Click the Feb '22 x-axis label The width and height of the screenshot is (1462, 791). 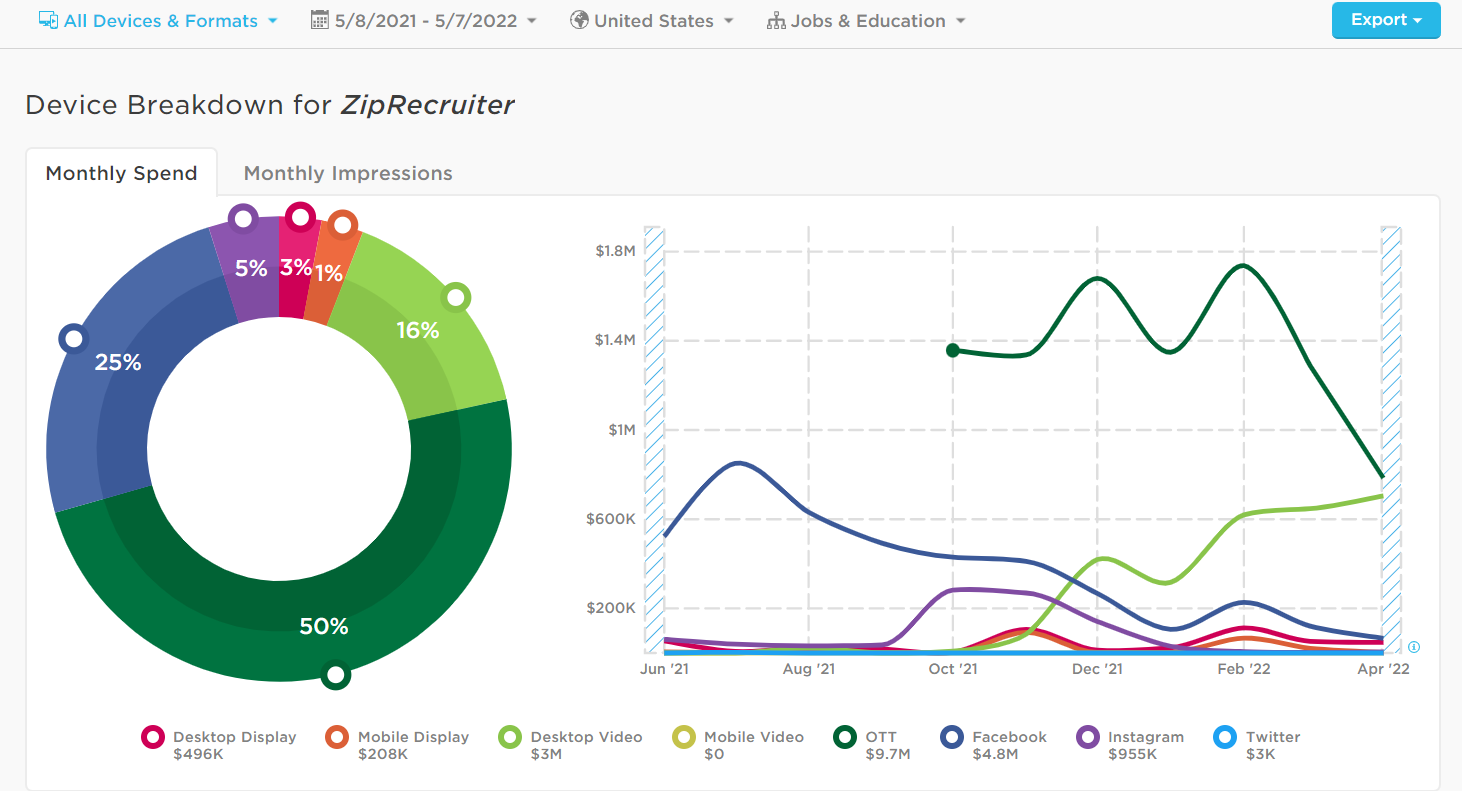(x=1244, y=669)
